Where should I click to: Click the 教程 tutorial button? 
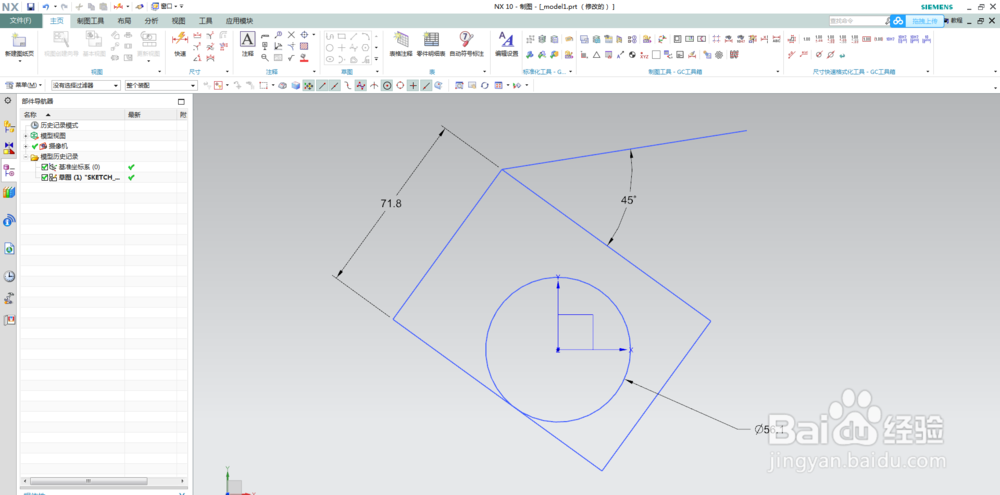click(956, 21)
